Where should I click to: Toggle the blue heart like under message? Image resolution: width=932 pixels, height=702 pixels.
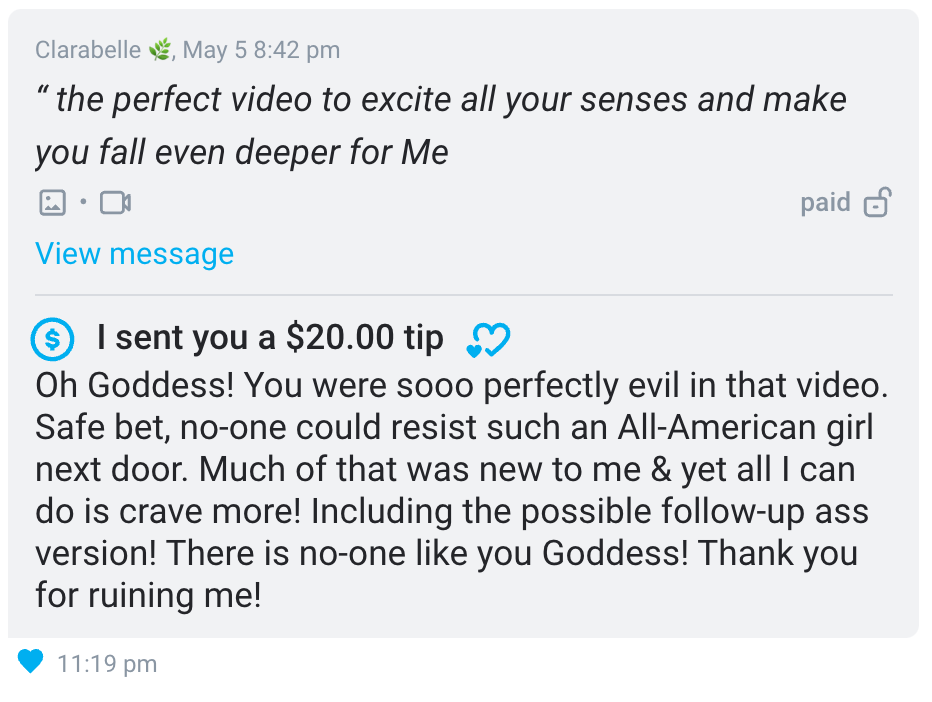point(30,662)
